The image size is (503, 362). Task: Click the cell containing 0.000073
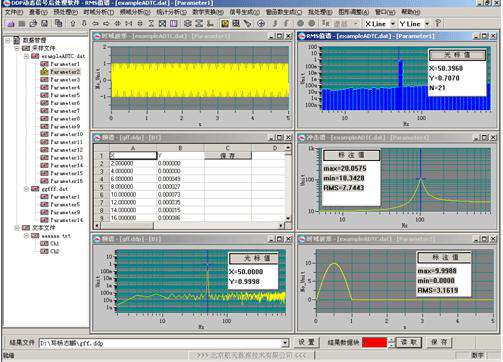(180, 194)
